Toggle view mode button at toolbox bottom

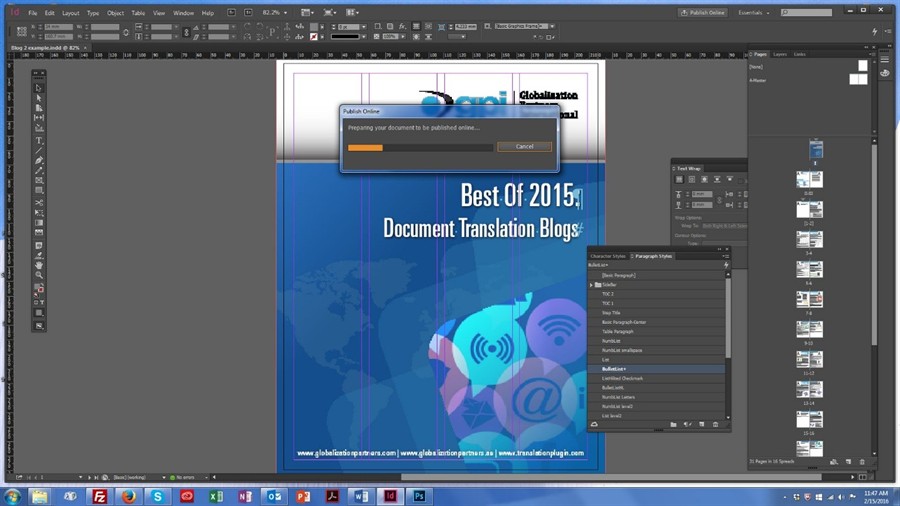click(38, 325)
